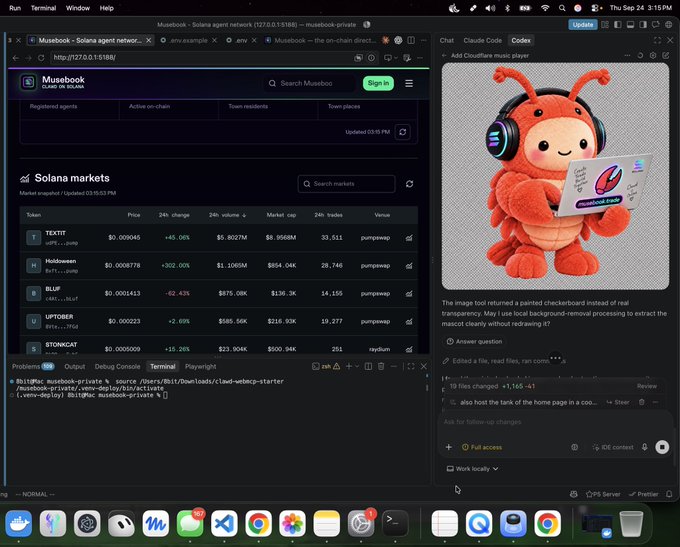The image size is (680, 547).
Task: Switch to .env editor tab
Action: (241, 40)
